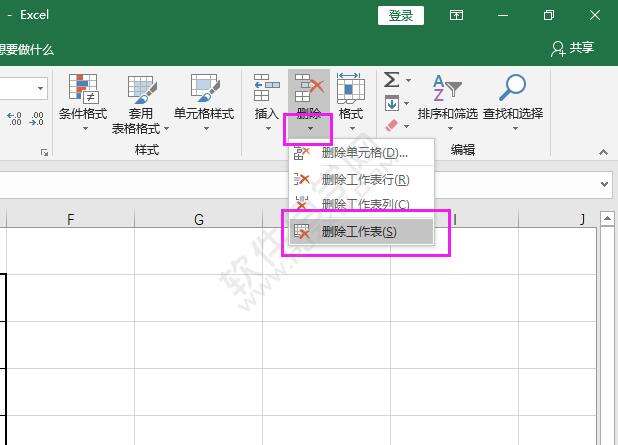618x445 pixels.
Task: Click the 共享 share button text
Action: [581, 48]
